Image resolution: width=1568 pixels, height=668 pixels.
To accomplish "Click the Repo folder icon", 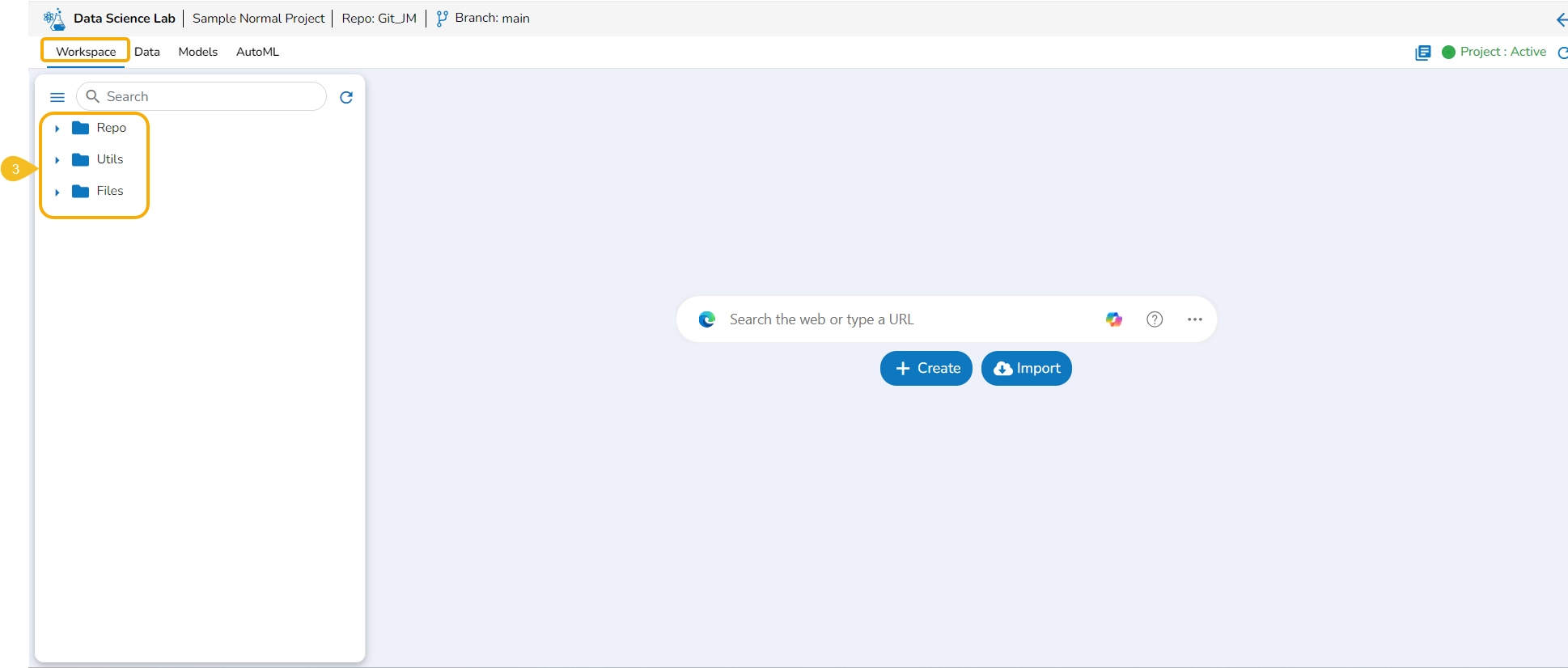I will [x=80, y=128].
